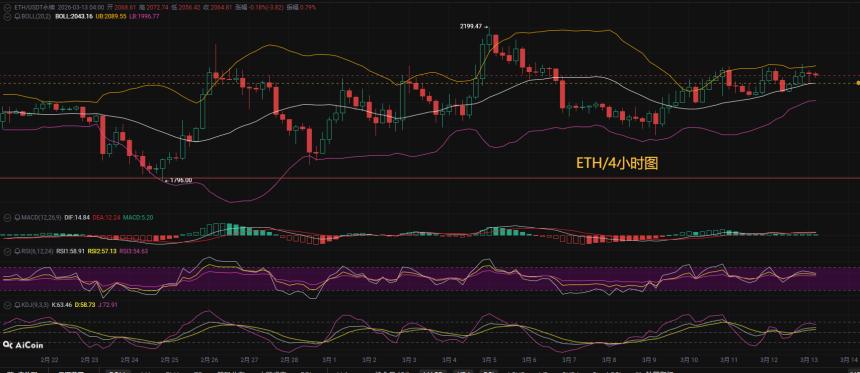Select the MACD:5.20 value
The width and height of the screenshot is (860, 373).
coord(138,217)
